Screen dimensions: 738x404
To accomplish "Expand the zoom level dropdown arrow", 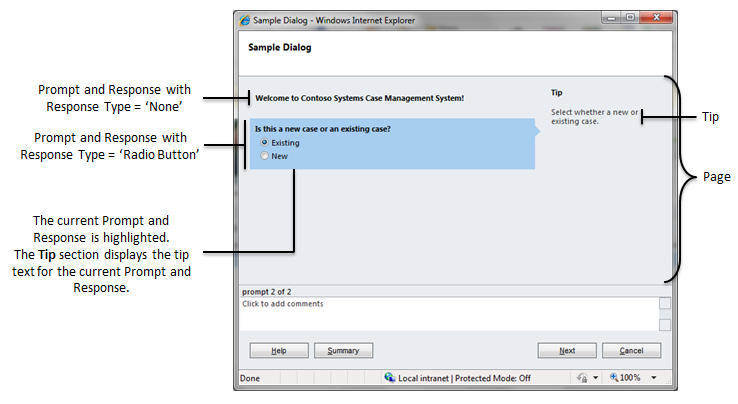I will click(x=654, y=378).
